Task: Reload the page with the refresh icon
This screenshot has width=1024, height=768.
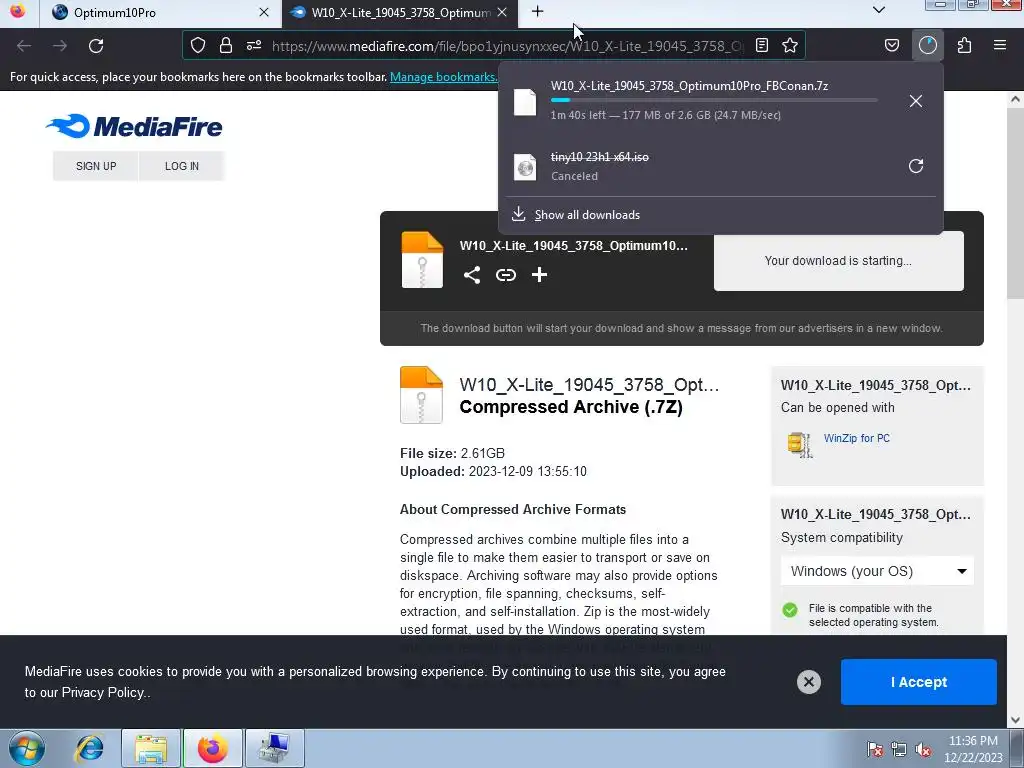Action: [96, 46]
